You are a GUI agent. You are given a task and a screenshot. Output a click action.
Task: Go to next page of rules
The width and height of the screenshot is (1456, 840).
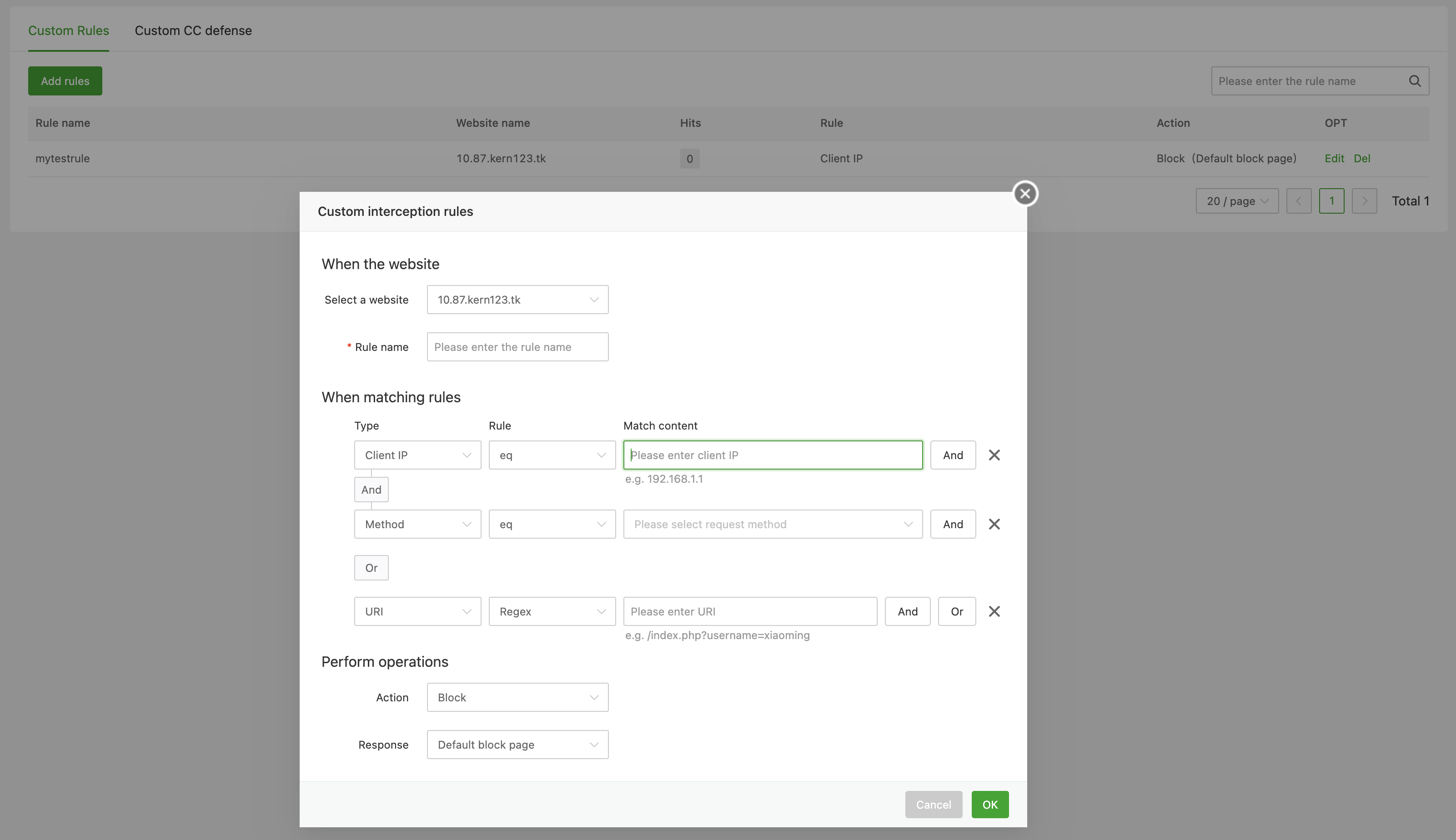tap(1364, 201)
